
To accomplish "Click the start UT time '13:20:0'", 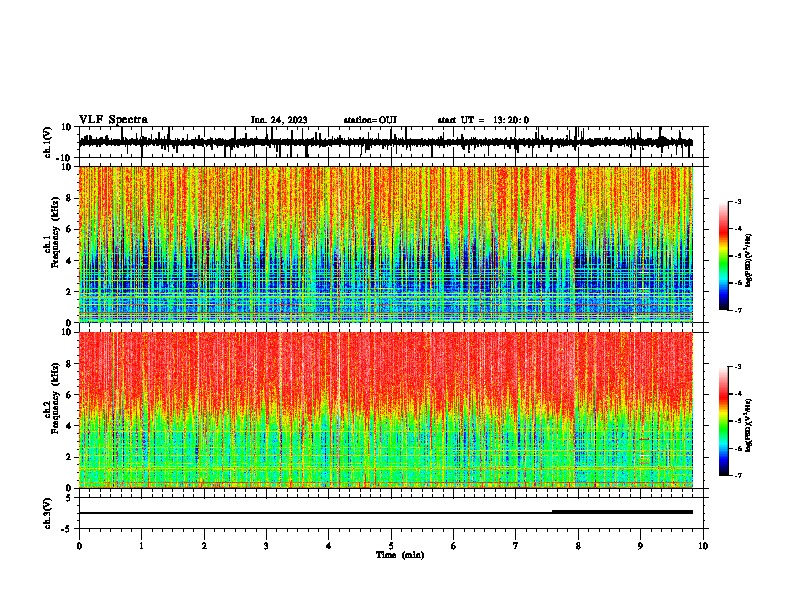I will (x=511, y=120).
